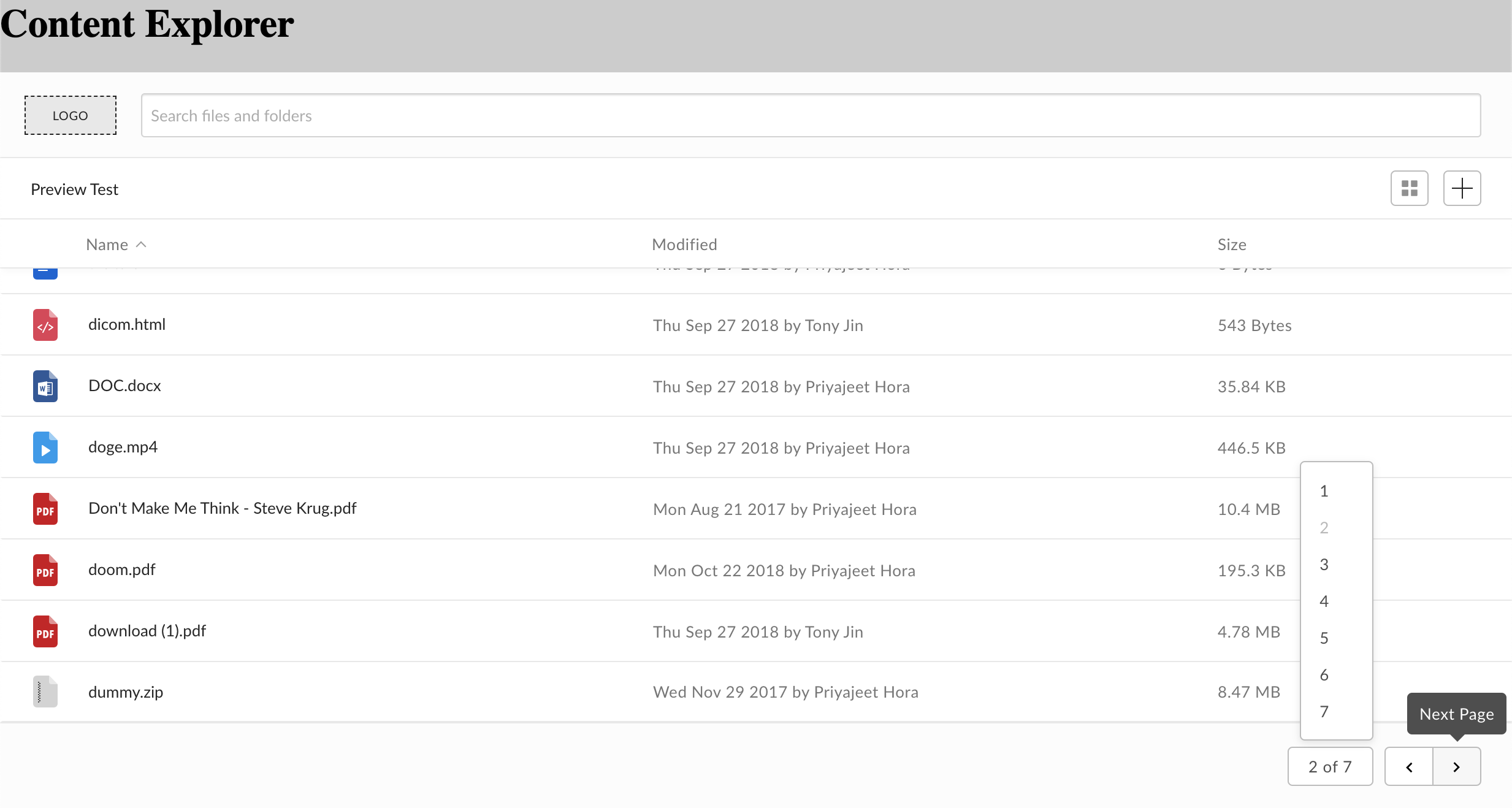Viewport: 1512px width, 808px height.
Task: Toggle the Name sort arrow
Action: [141, 245]
